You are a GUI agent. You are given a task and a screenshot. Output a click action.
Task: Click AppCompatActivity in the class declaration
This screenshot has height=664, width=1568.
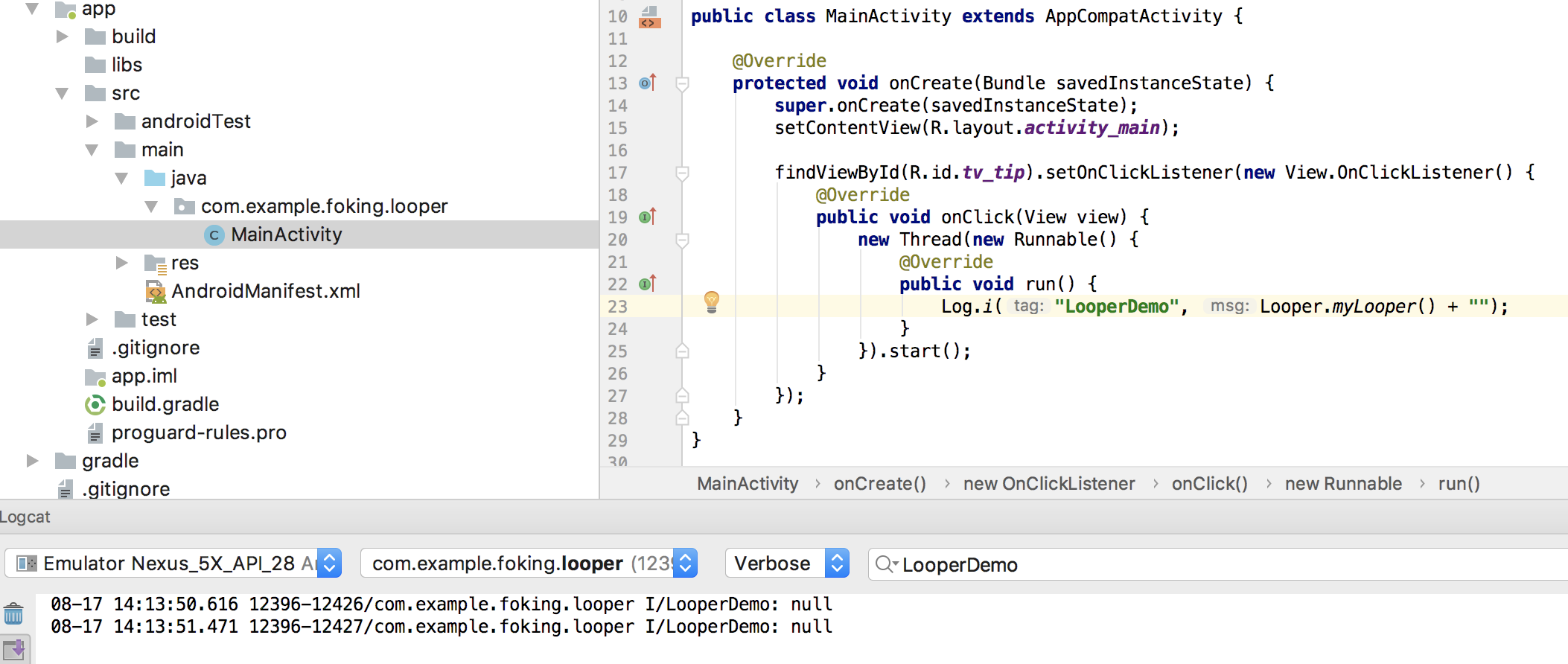(1133, 16)
